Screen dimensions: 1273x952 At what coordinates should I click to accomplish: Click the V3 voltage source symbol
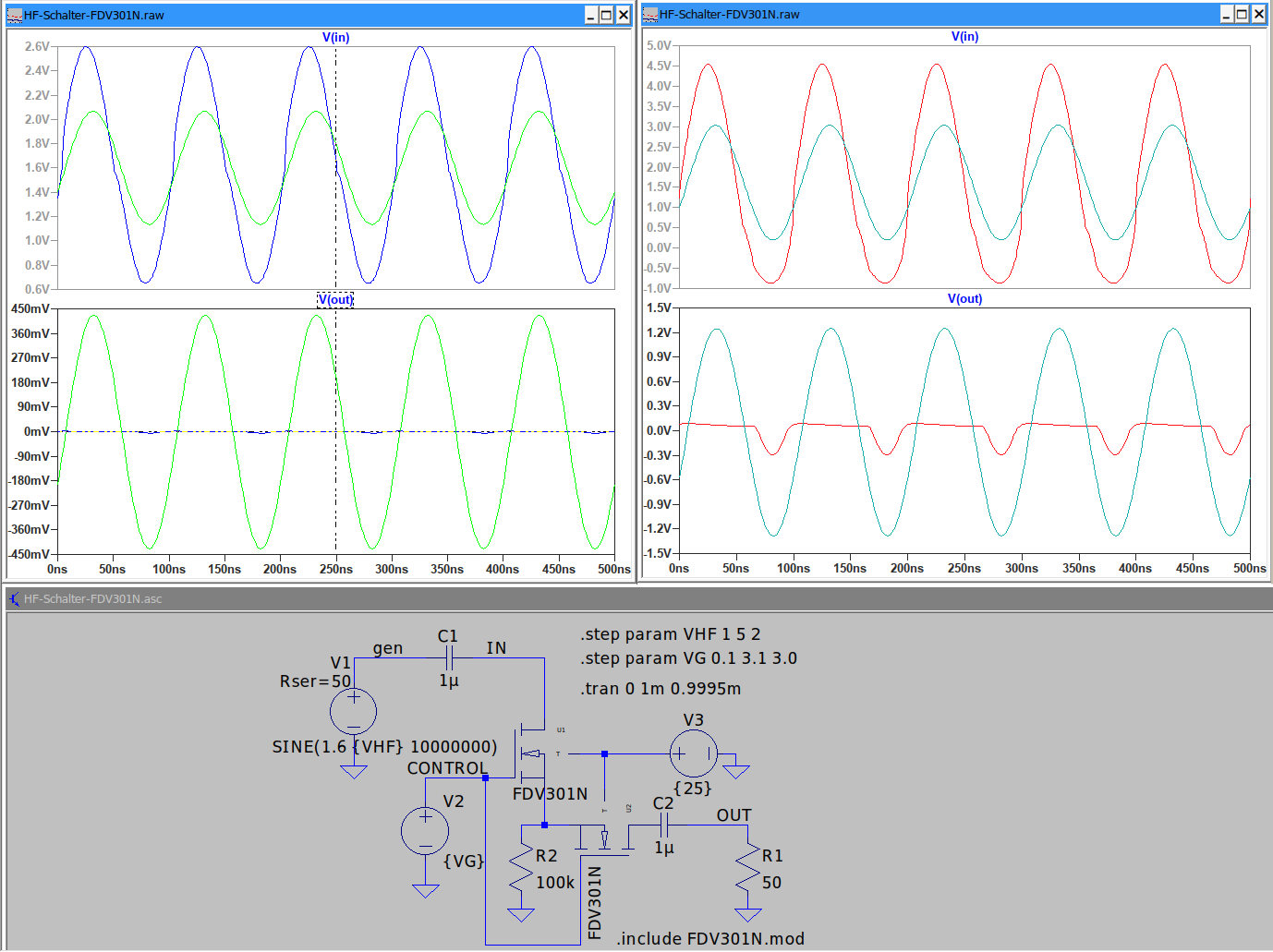tap(693, 753)
